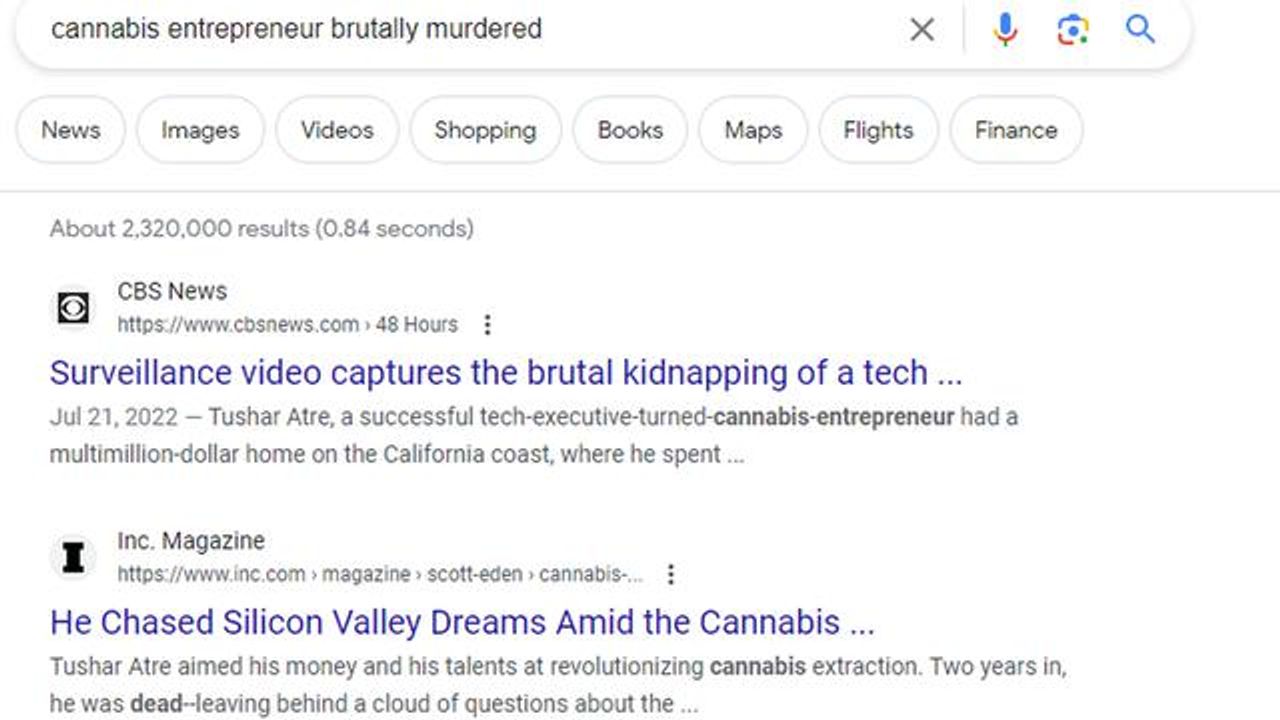Show Maps results tab
The height and width of the screenshot is (720, 1280).
click(753, 130)
